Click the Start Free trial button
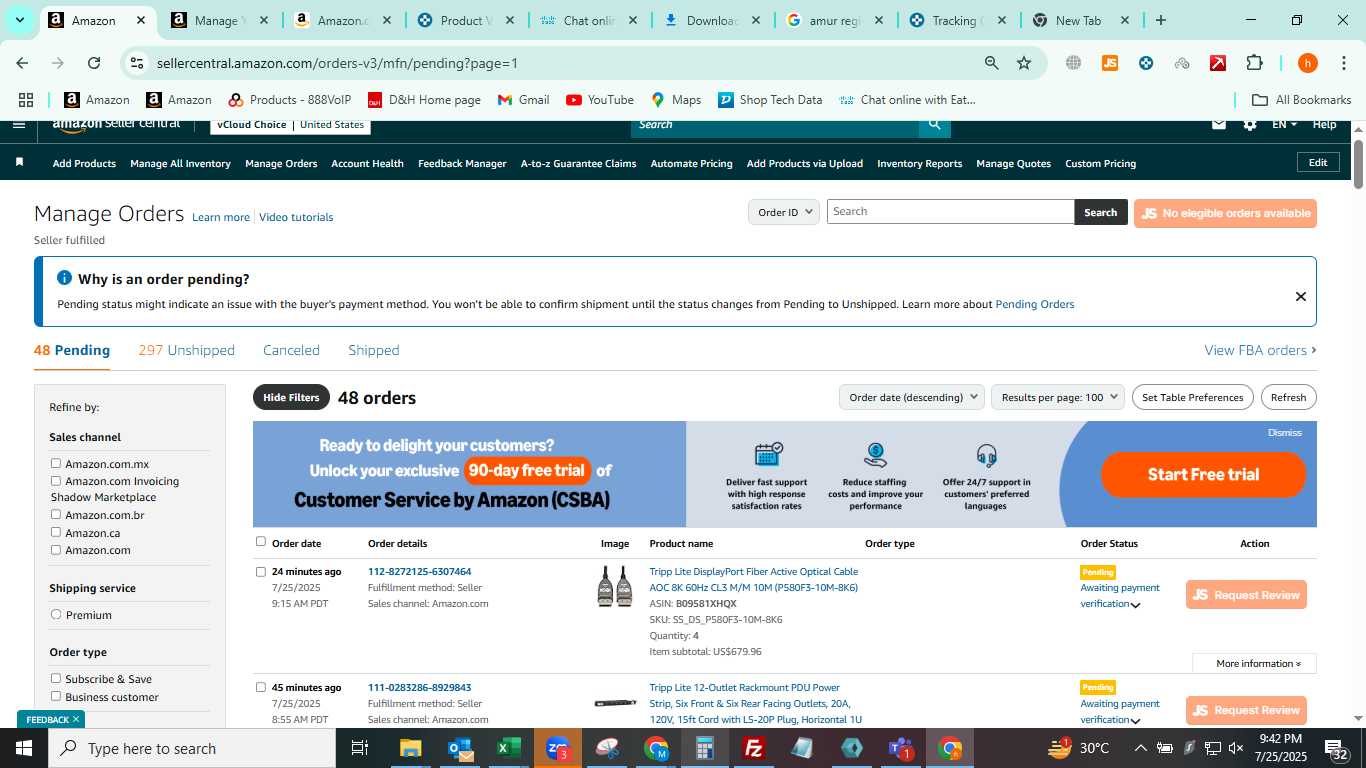 (1203, 474)
